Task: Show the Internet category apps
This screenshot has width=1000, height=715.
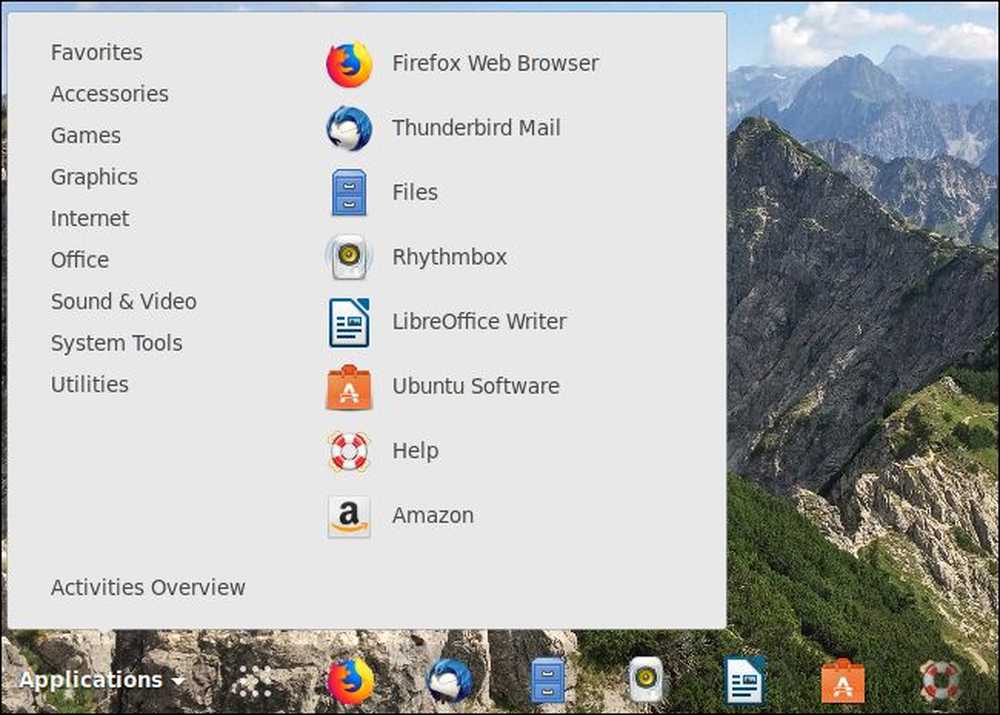Action: pos(90,219)
